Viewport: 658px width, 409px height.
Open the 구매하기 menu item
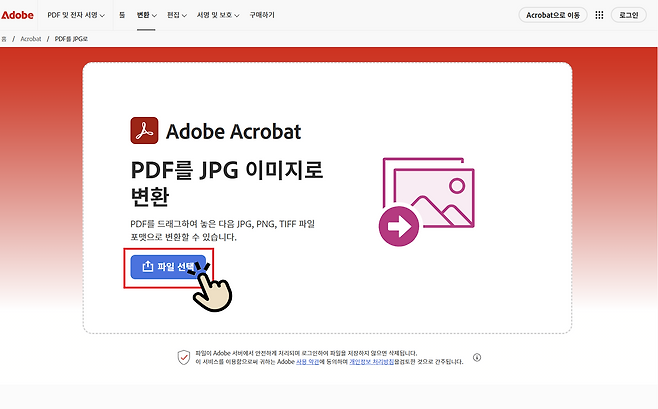[x=262, y=15]
